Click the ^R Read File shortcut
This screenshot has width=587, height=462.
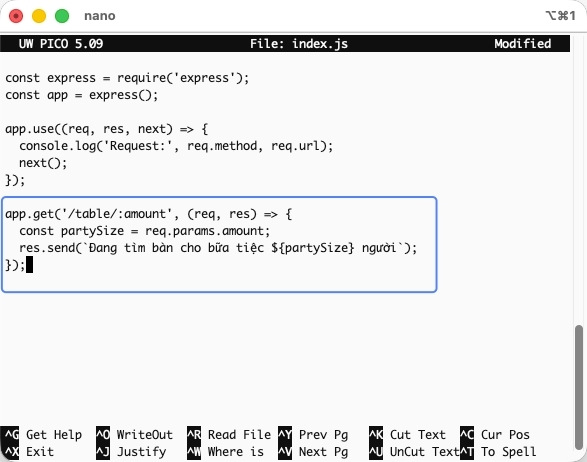(229, 435)
